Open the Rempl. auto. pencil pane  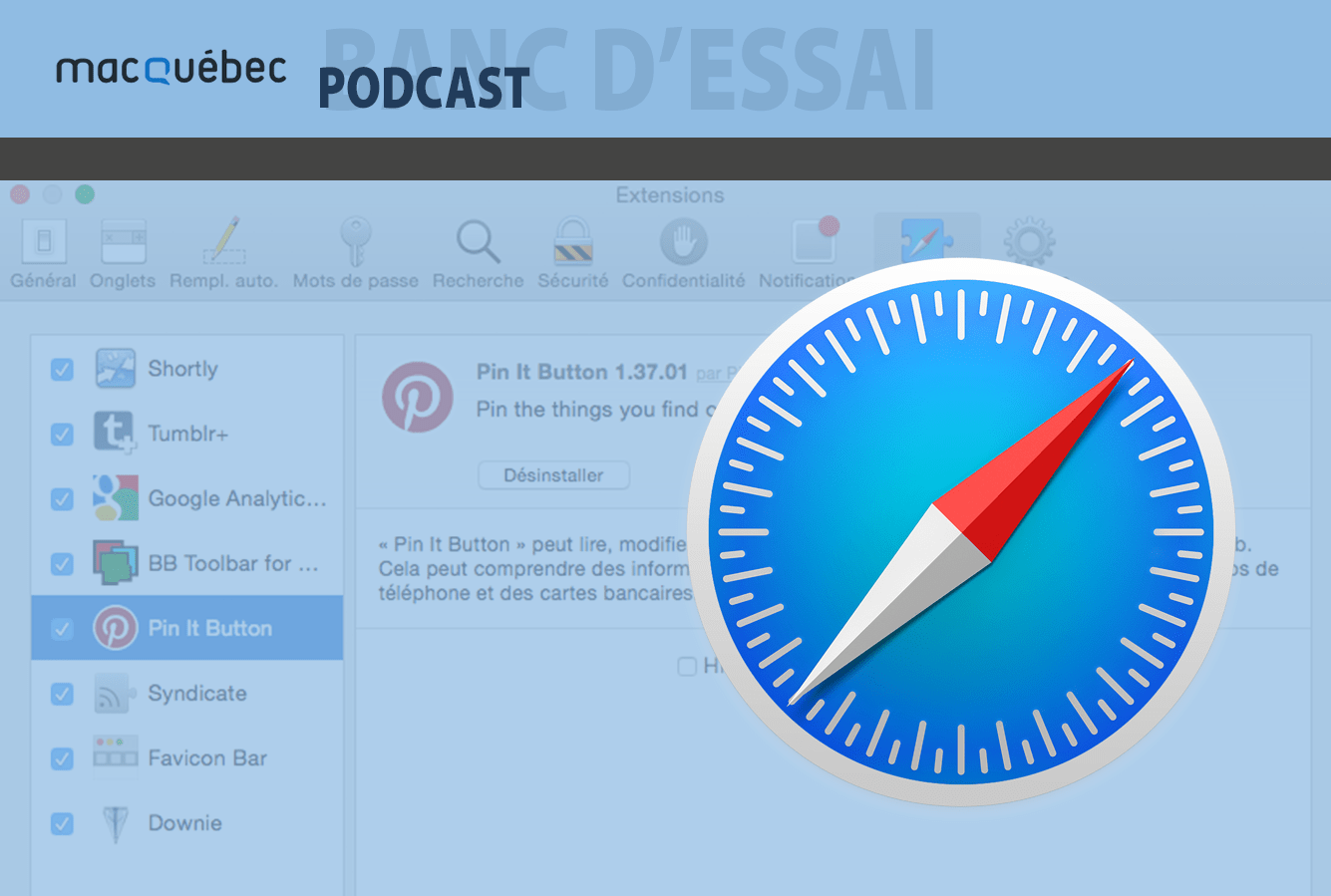click(223, 254)
